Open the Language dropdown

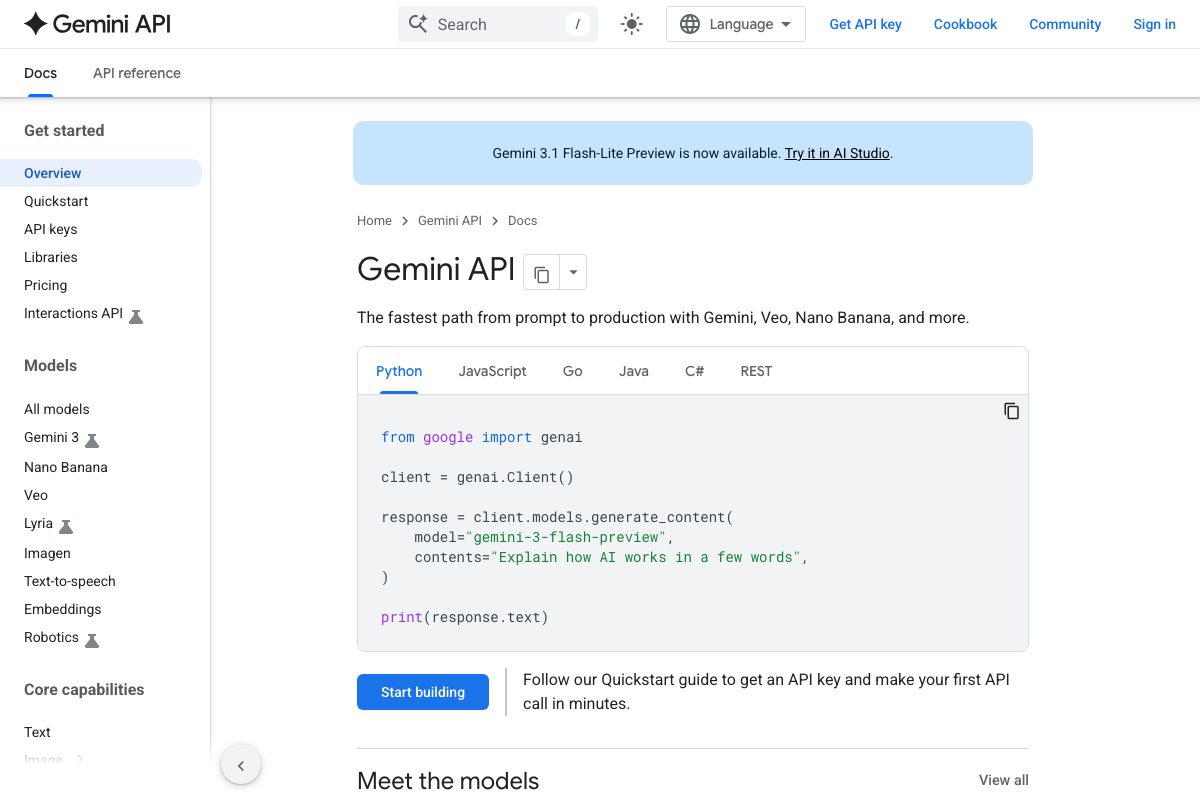click(x=736, y=23)
